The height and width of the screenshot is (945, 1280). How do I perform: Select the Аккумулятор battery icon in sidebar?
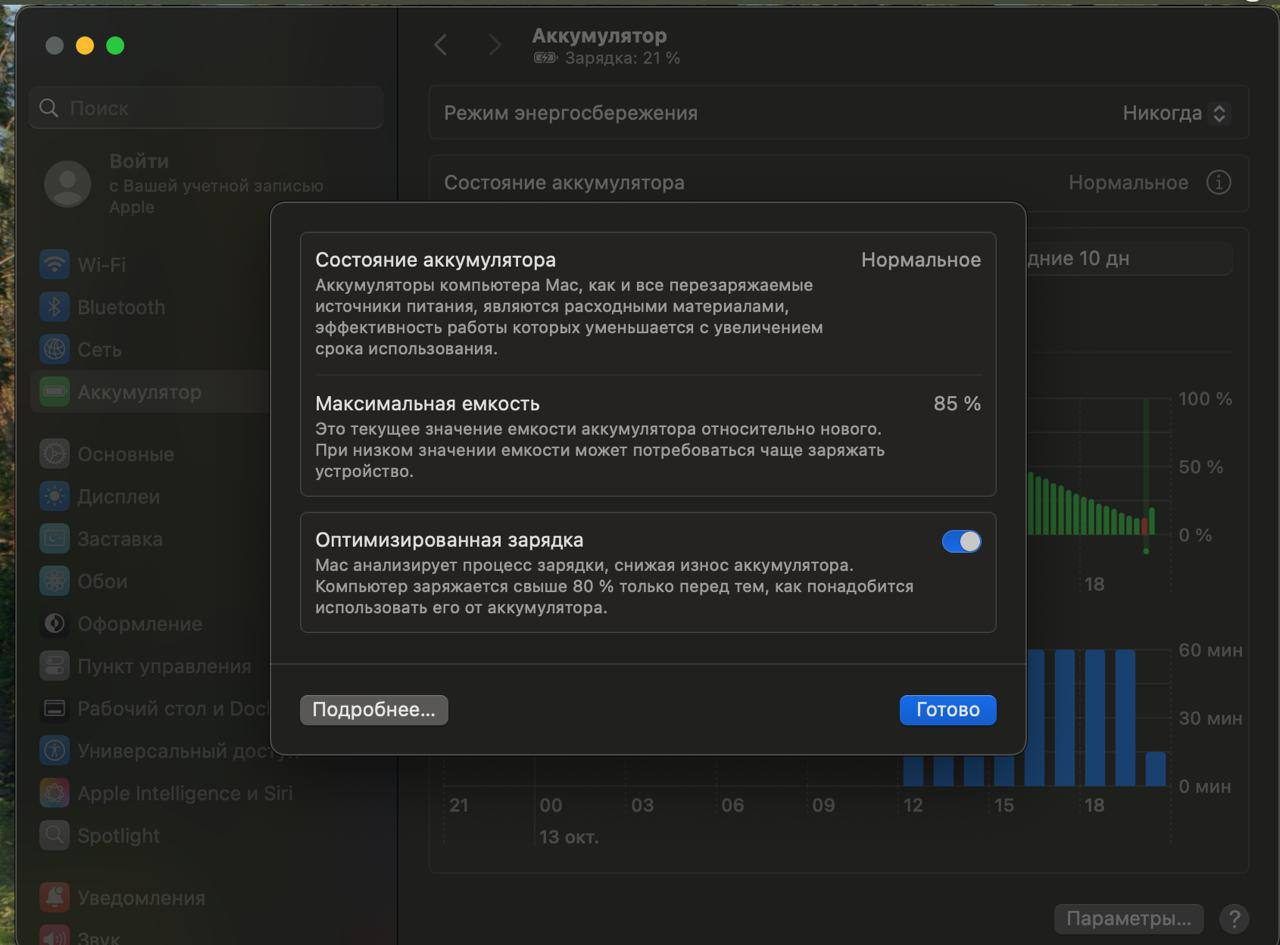coord(54,392)
